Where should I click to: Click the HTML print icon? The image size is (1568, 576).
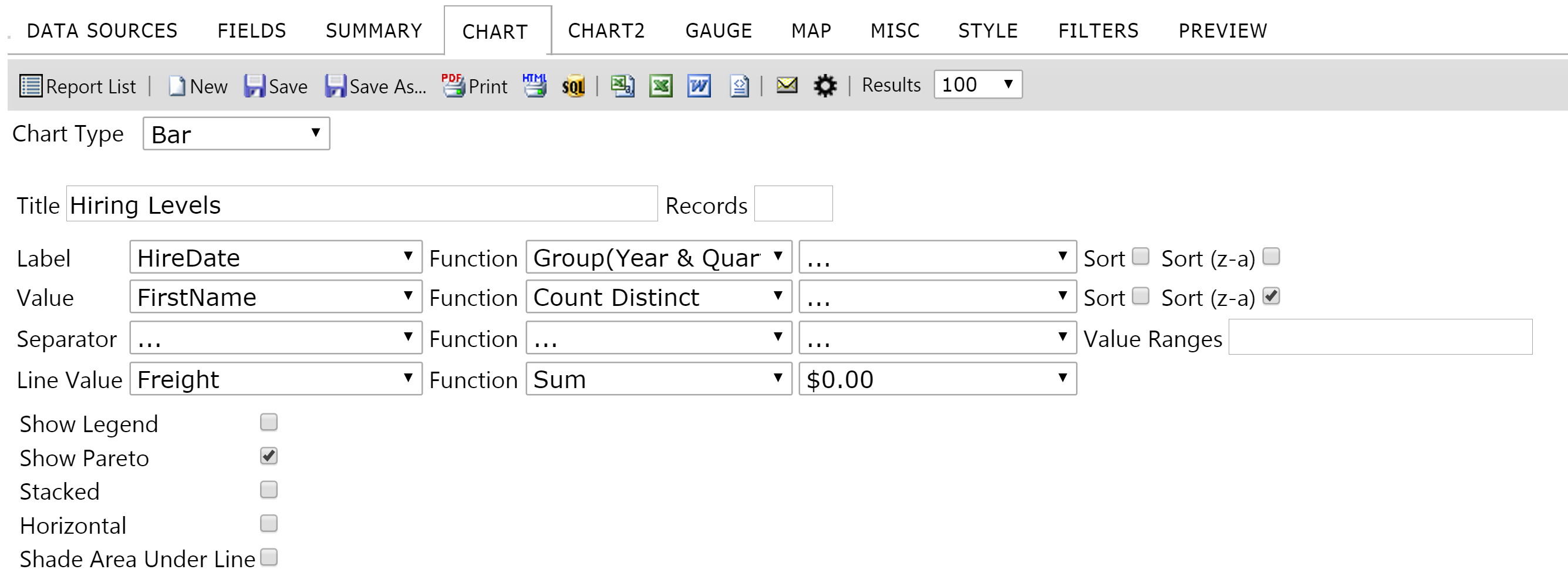click(534, 85)
